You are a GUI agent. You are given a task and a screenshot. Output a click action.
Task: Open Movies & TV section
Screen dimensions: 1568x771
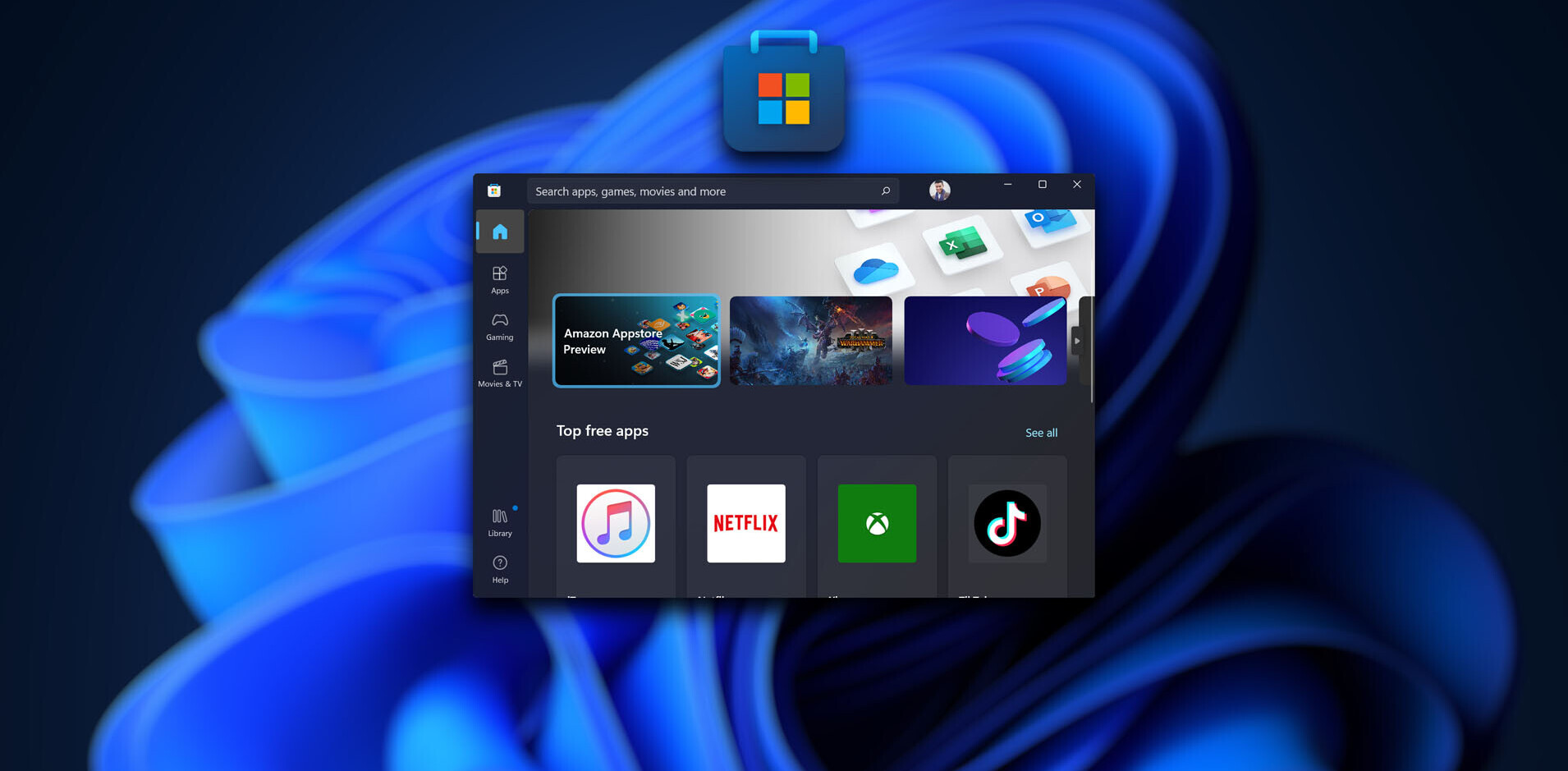click(499, 373)
